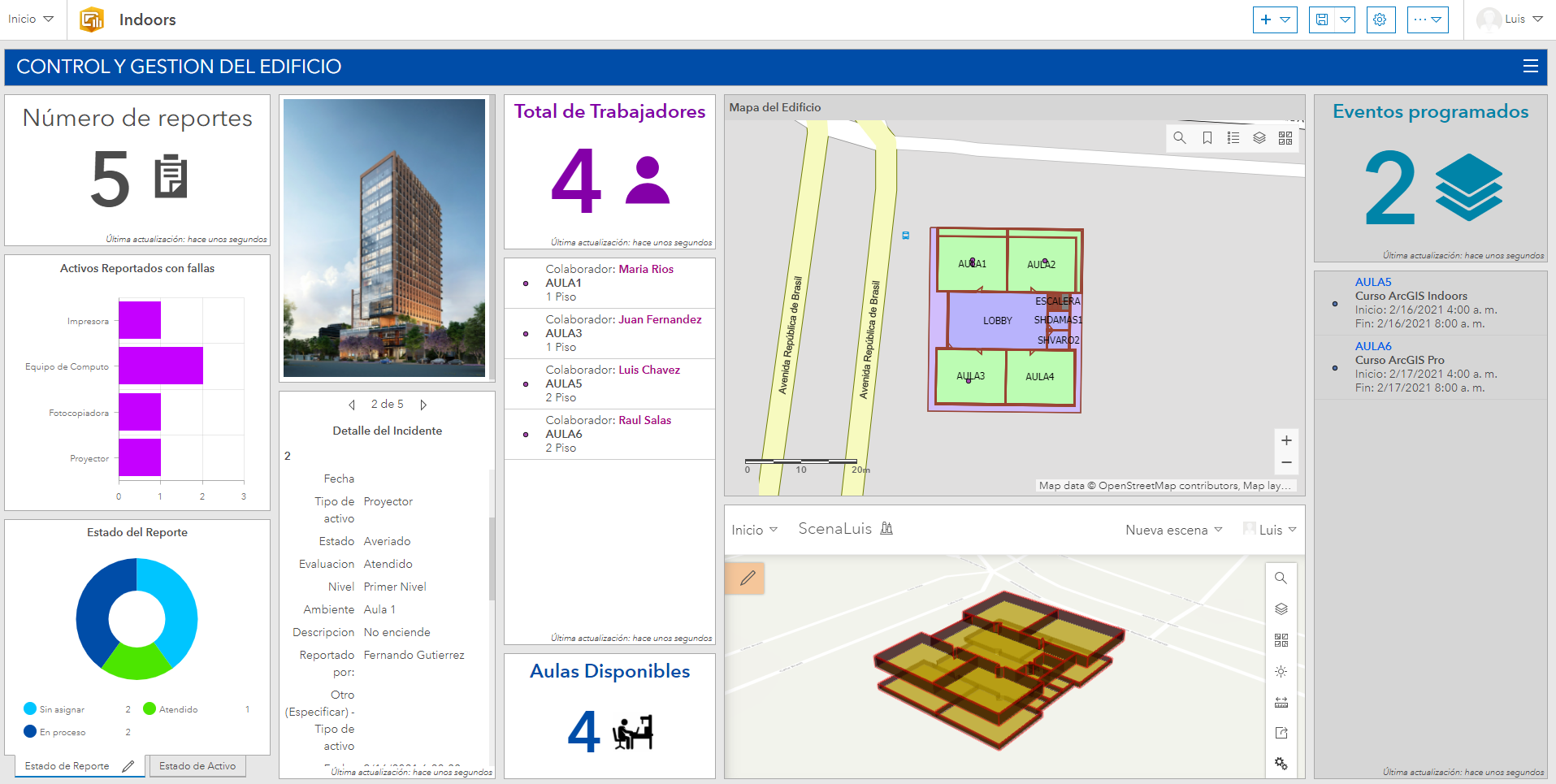The width and height of the screenshot is (1556, 784).
Task: Open bookmarks on the building map
Action: 1206,138
